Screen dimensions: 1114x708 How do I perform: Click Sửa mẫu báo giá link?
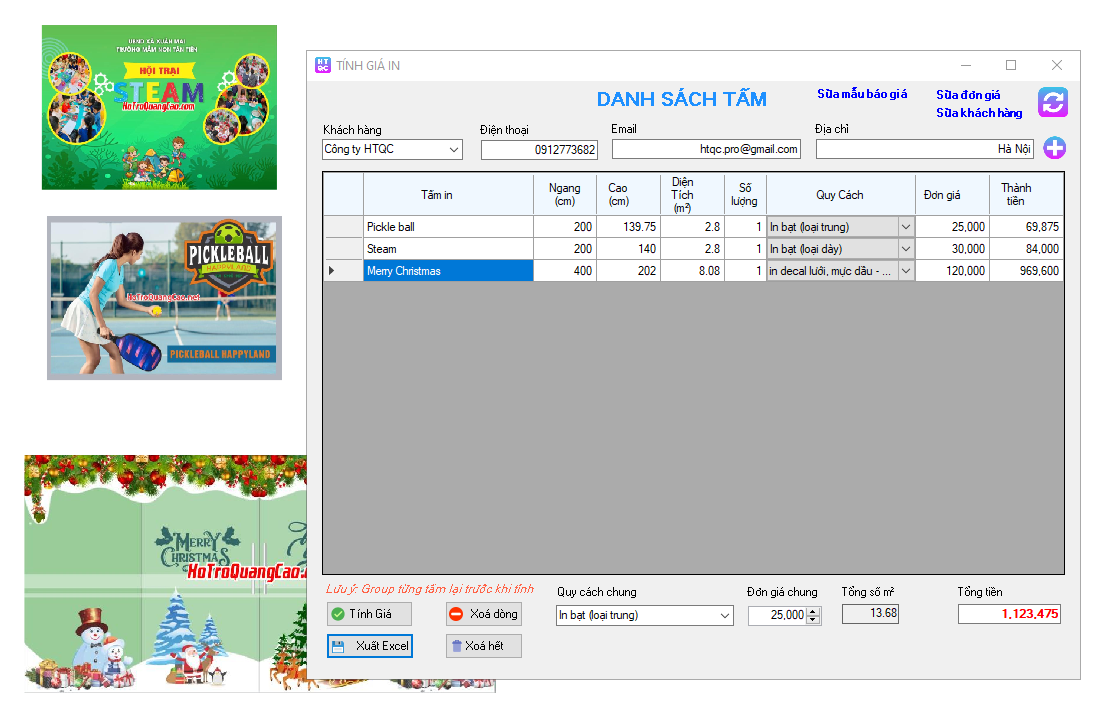(x=861, y=94)
